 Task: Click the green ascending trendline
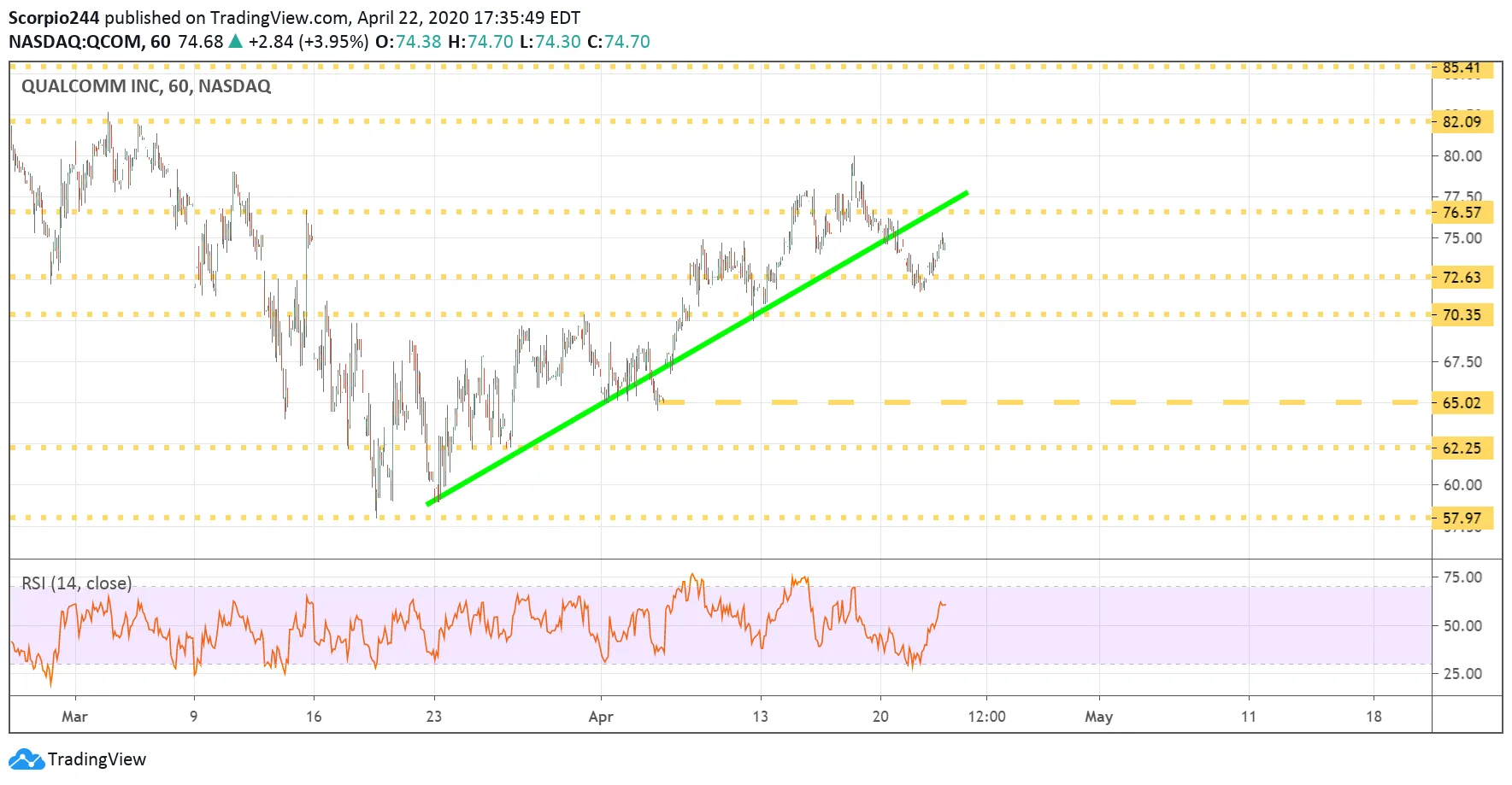[x=697, y=349]
